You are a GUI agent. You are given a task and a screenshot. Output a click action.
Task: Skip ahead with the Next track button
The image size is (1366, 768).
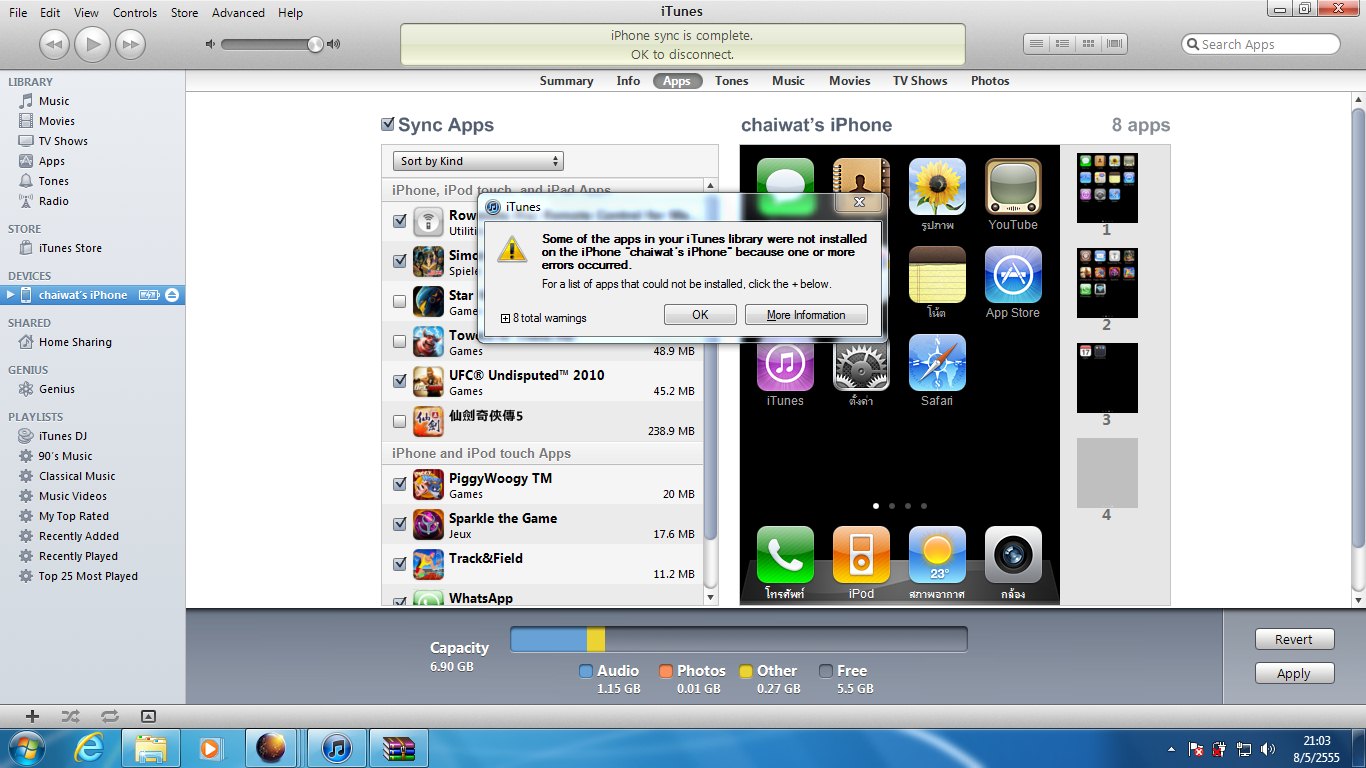[x=130, y=44]
